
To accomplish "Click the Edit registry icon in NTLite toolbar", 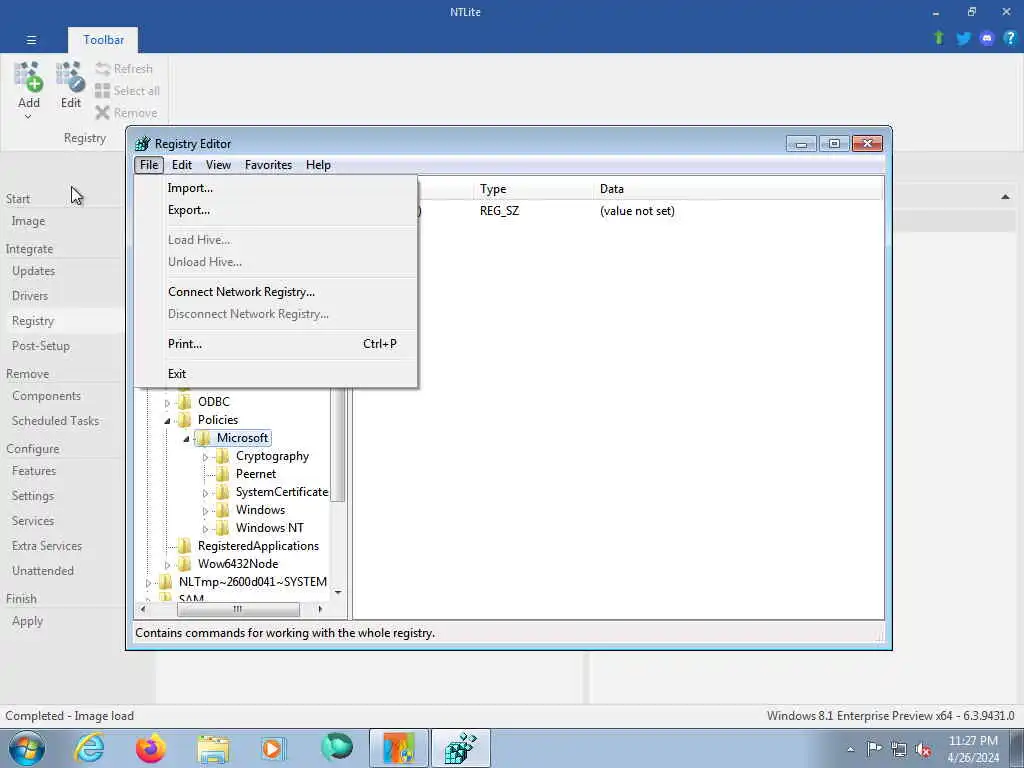I will [x=71, y=77].
